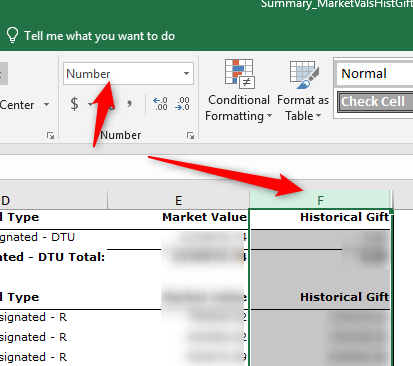413x366 pixels.
Task: Open Format as Table menu
Action: click(303, 91)
